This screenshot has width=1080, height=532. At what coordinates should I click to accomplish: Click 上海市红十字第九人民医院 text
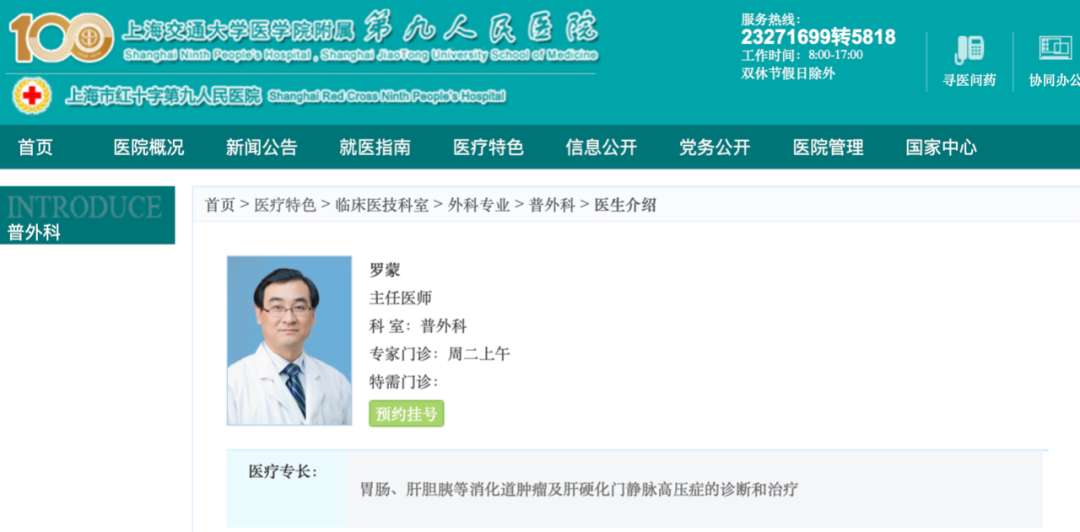(164, 96)
